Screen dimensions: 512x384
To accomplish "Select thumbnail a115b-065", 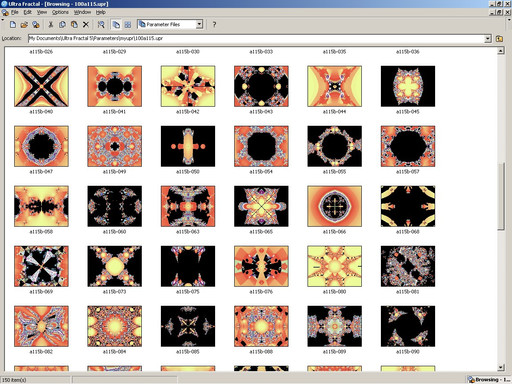I will (x=261, y=206).
